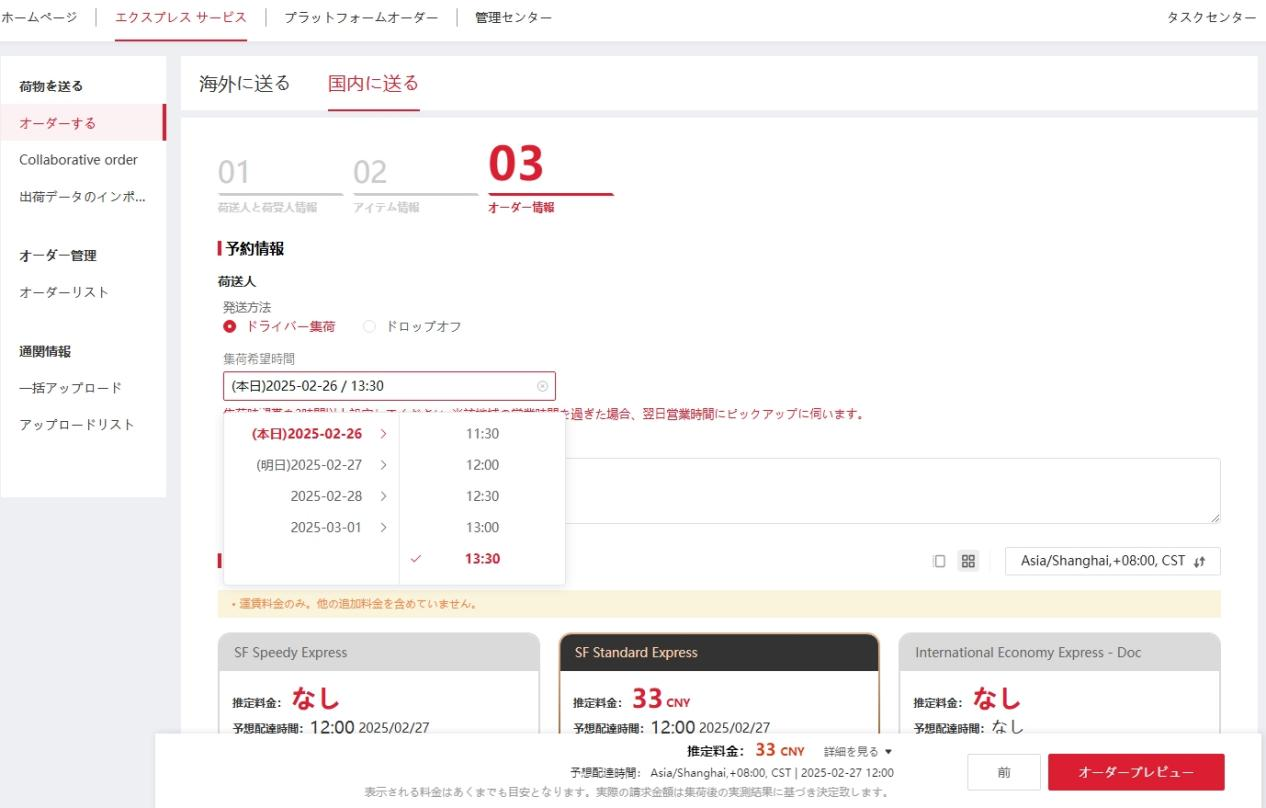The width and height of the screenshot is (1266, 808).
Task: Open the Asia/Shanghai timezone selector
Action: click(x=1100, y=561)
